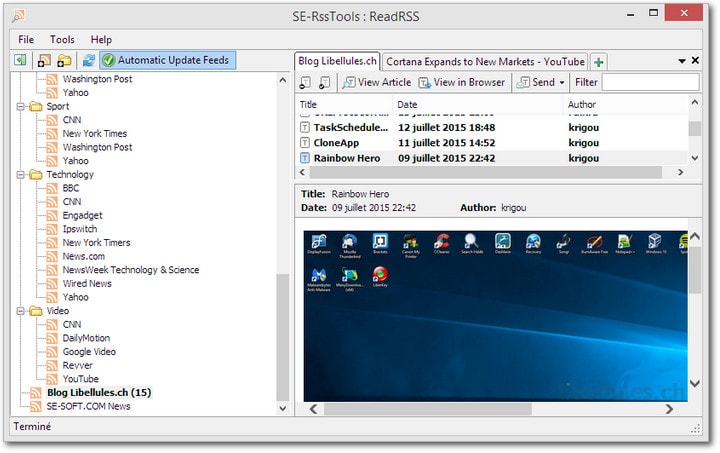Click feed tree scrollbar up arrow
Viewport: 720px width, 453px height.
coord(283,80)
